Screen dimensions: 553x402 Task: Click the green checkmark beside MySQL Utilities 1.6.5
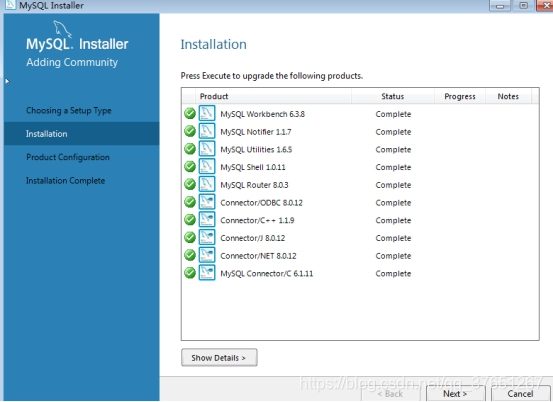pyautogui.click(x=190, y=149)
